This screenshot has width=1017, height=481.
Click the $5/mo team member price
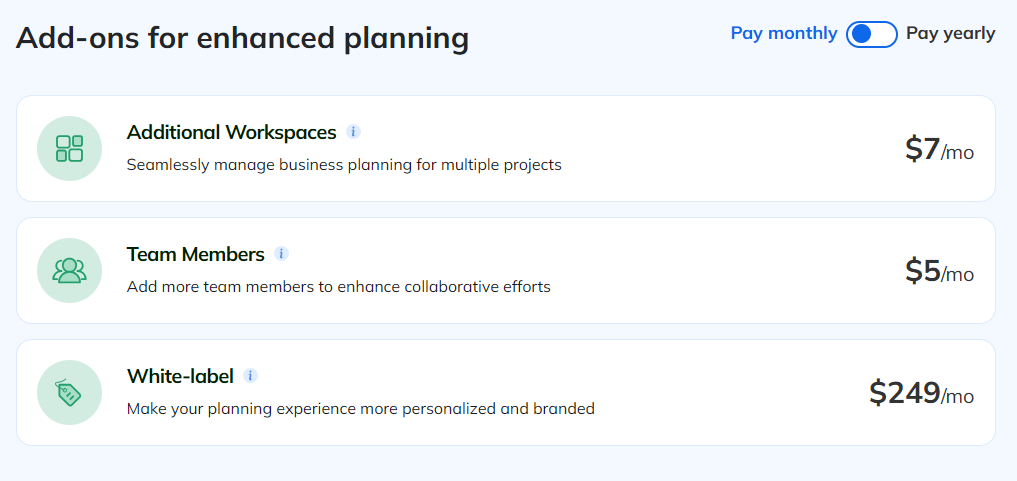tap(938, 272)
